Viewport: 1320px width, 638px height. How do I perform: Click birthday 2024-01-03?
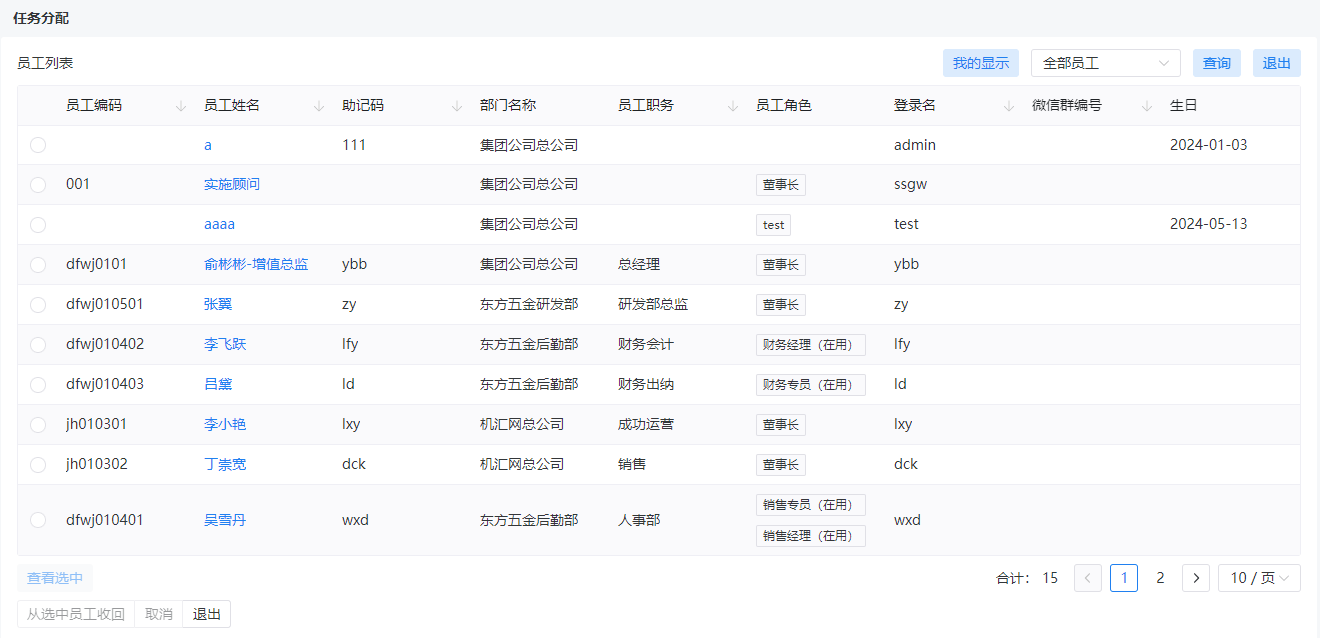(x=1209, y=145)
